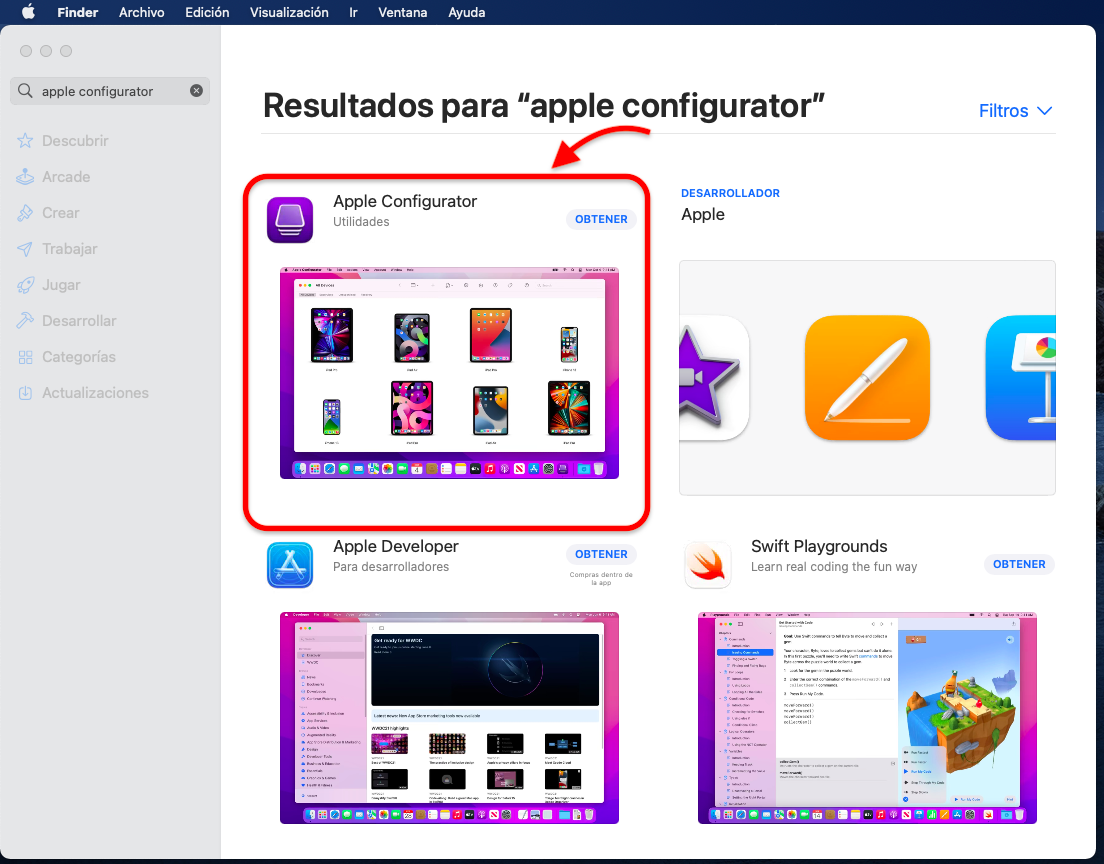Clear the apple configurator search field
This screenshot has width=1104, height=864.
point(196,91)
